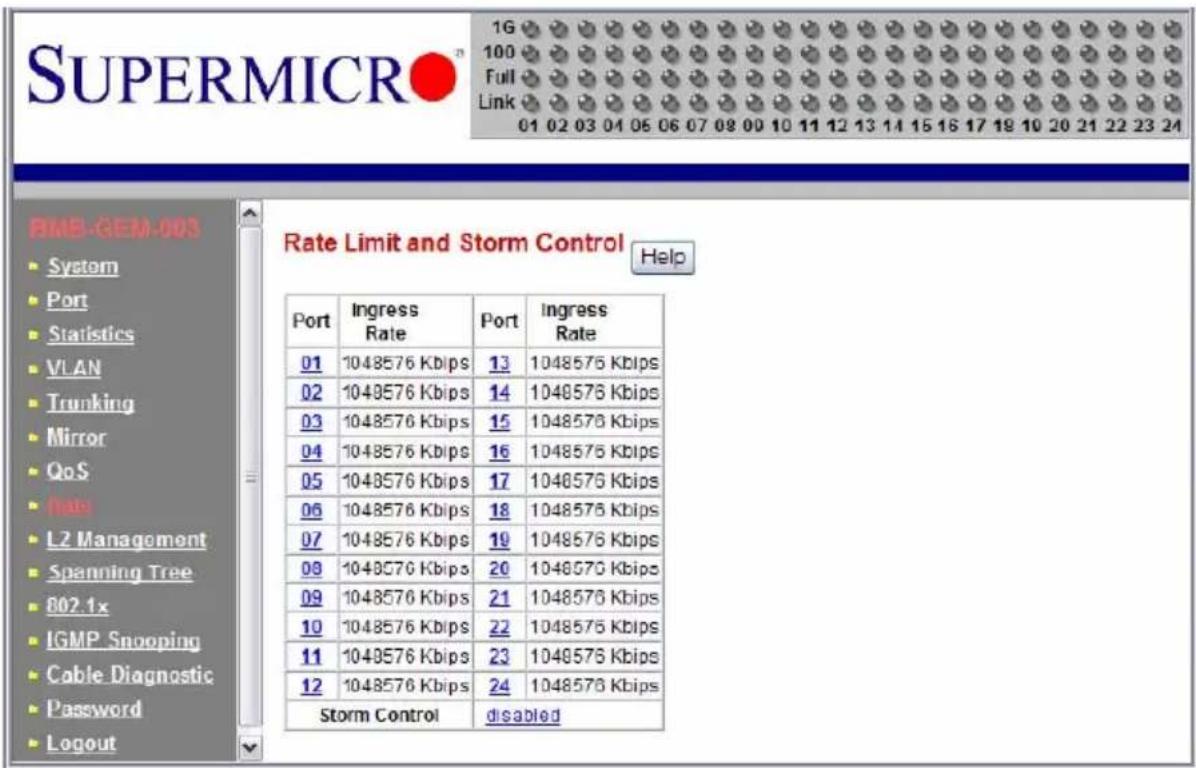The width and height of the screenshot is (1196, 768).
Task: Open port 05 rate settings
Action: pyautogui.click(x=310, y=481)
